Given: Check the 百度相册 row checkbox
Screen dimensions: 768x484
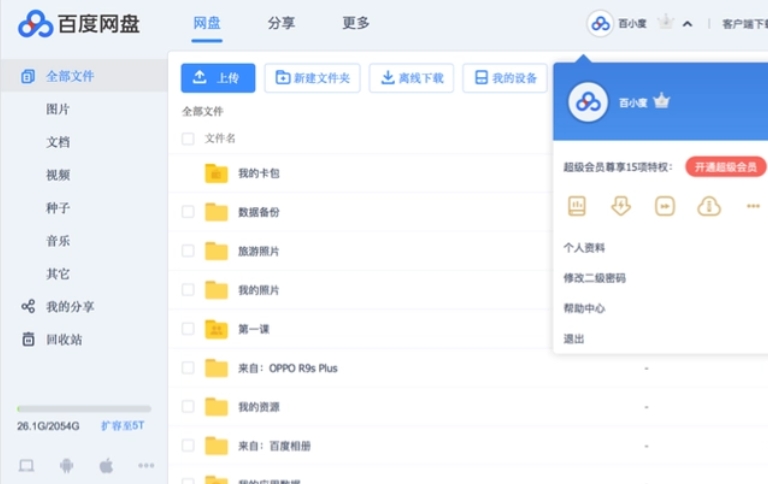Looking at the screenshot, I should click(188, 445).
